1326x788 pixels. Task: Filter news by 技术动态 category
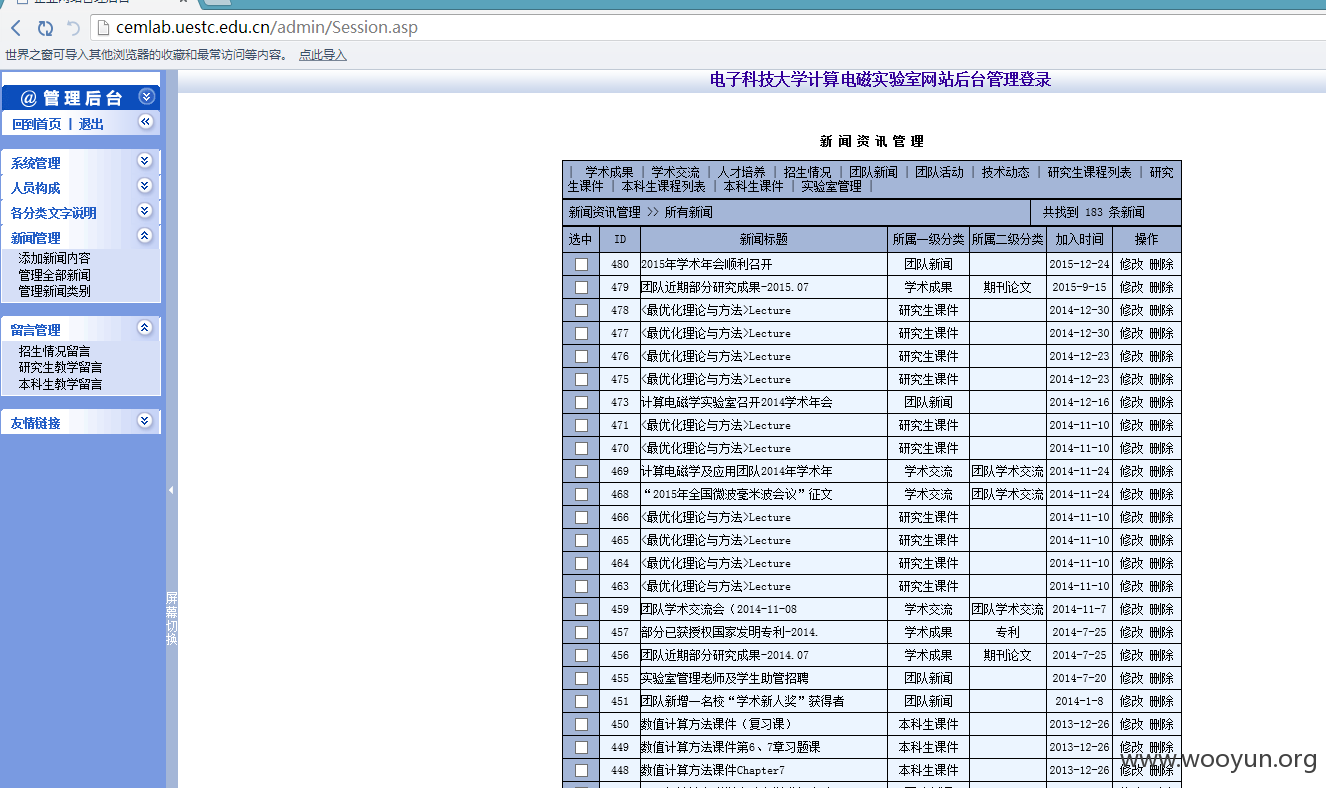coord(1005,172)
